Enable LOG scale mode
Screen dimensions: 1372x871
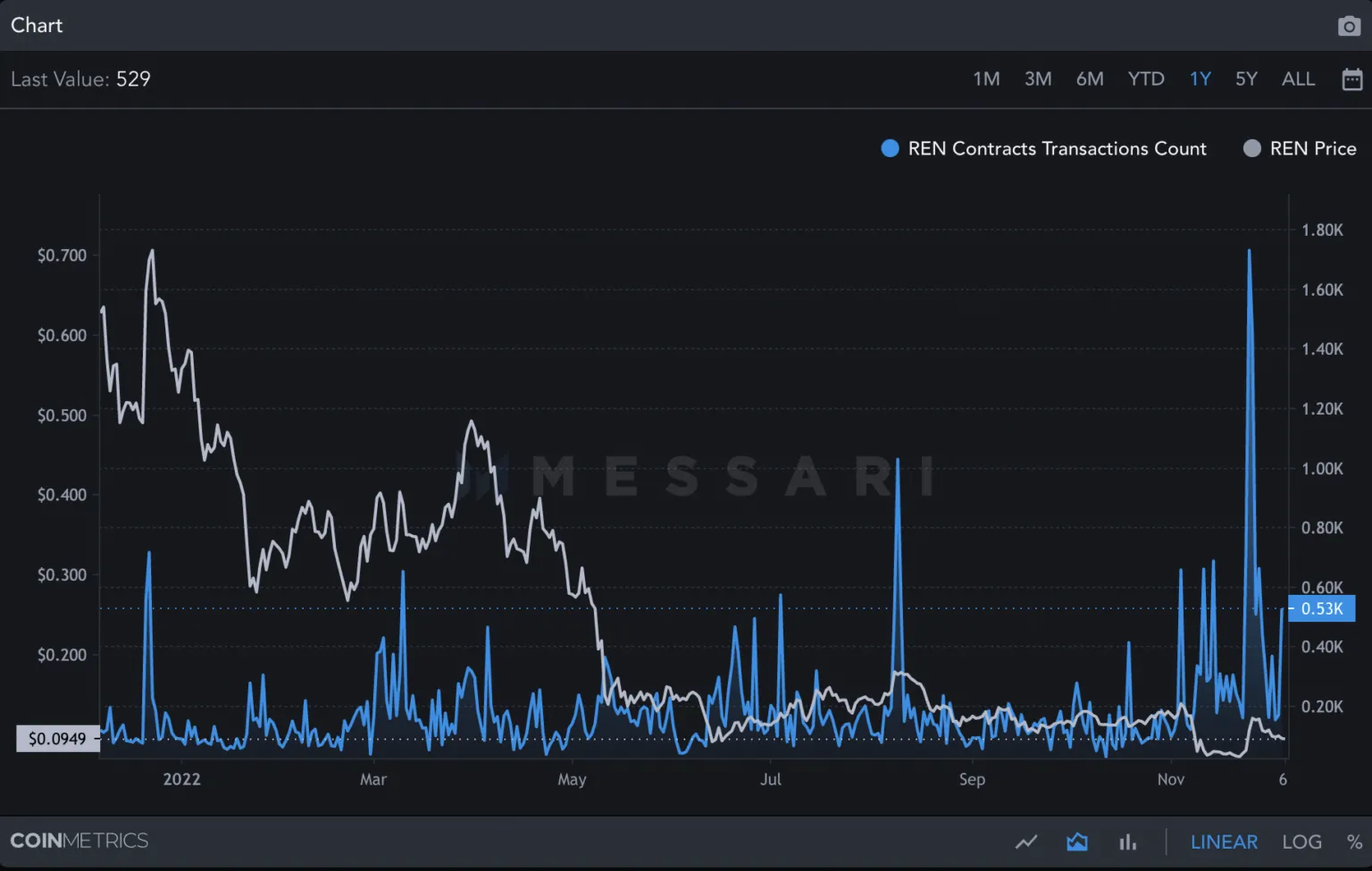(1301, 842)
